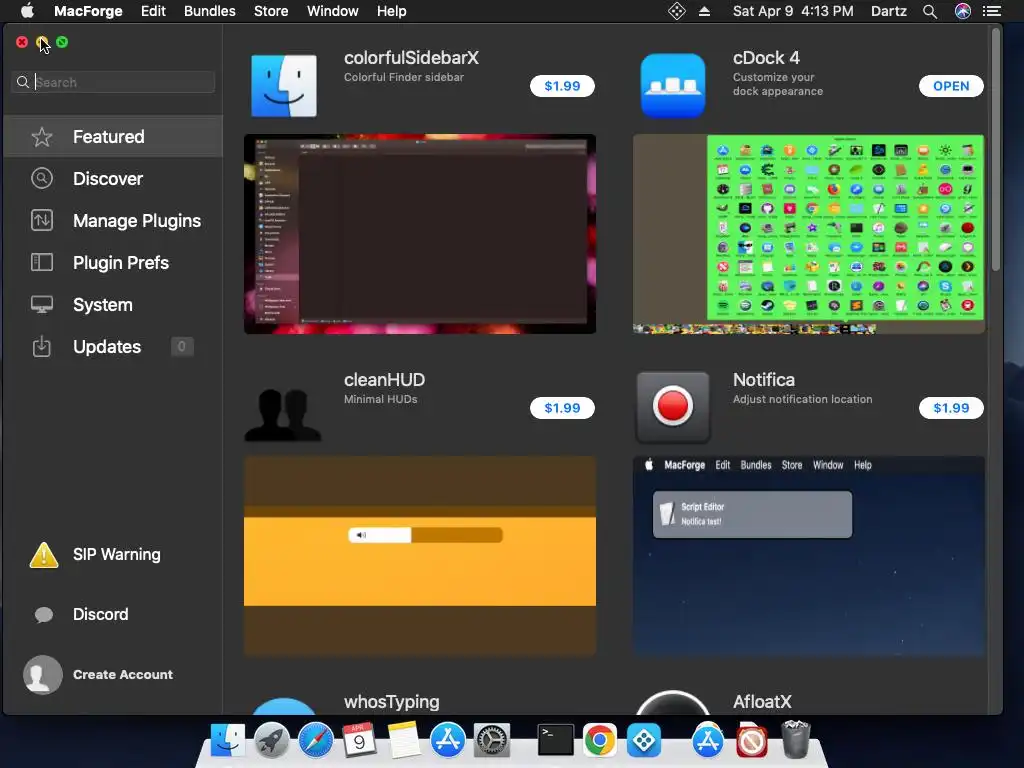This screenshot has width=1024, height=768.
Task: Click OPEN button for cDock 4
Action: (x=951, y=86)
